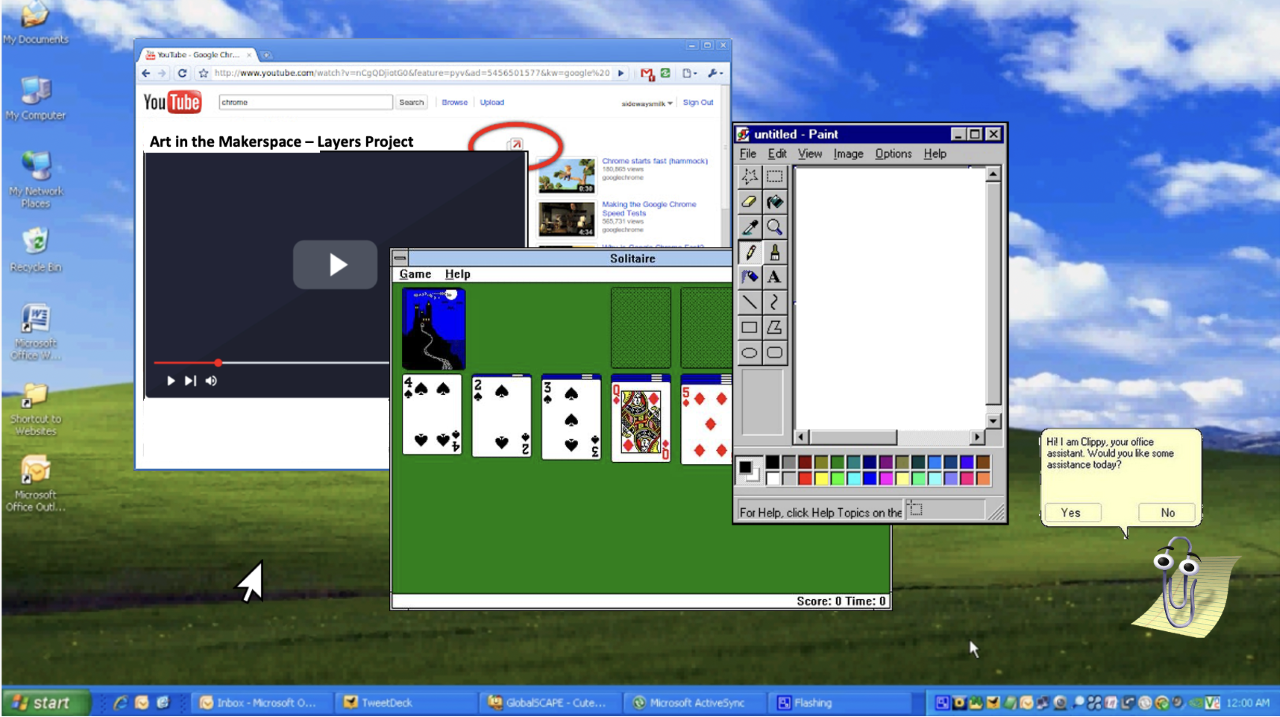Image resolution: width=1280 pixels, height=717 pixels.
Task: Choose the Brush tool in Paint
Action: tap(775, 252)
